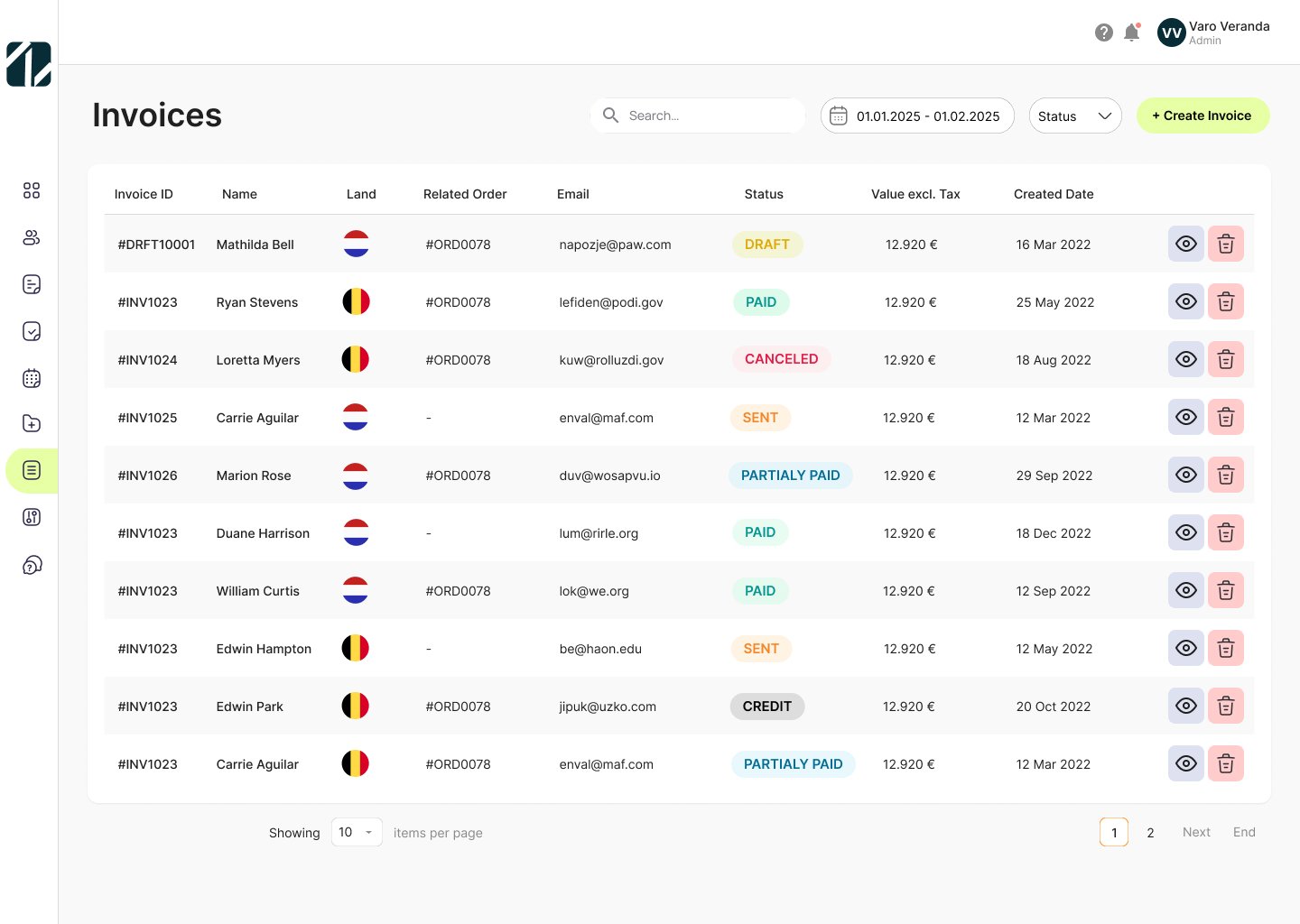Click trash icon for Loretta Myers invoice

tap(1225, 359)
